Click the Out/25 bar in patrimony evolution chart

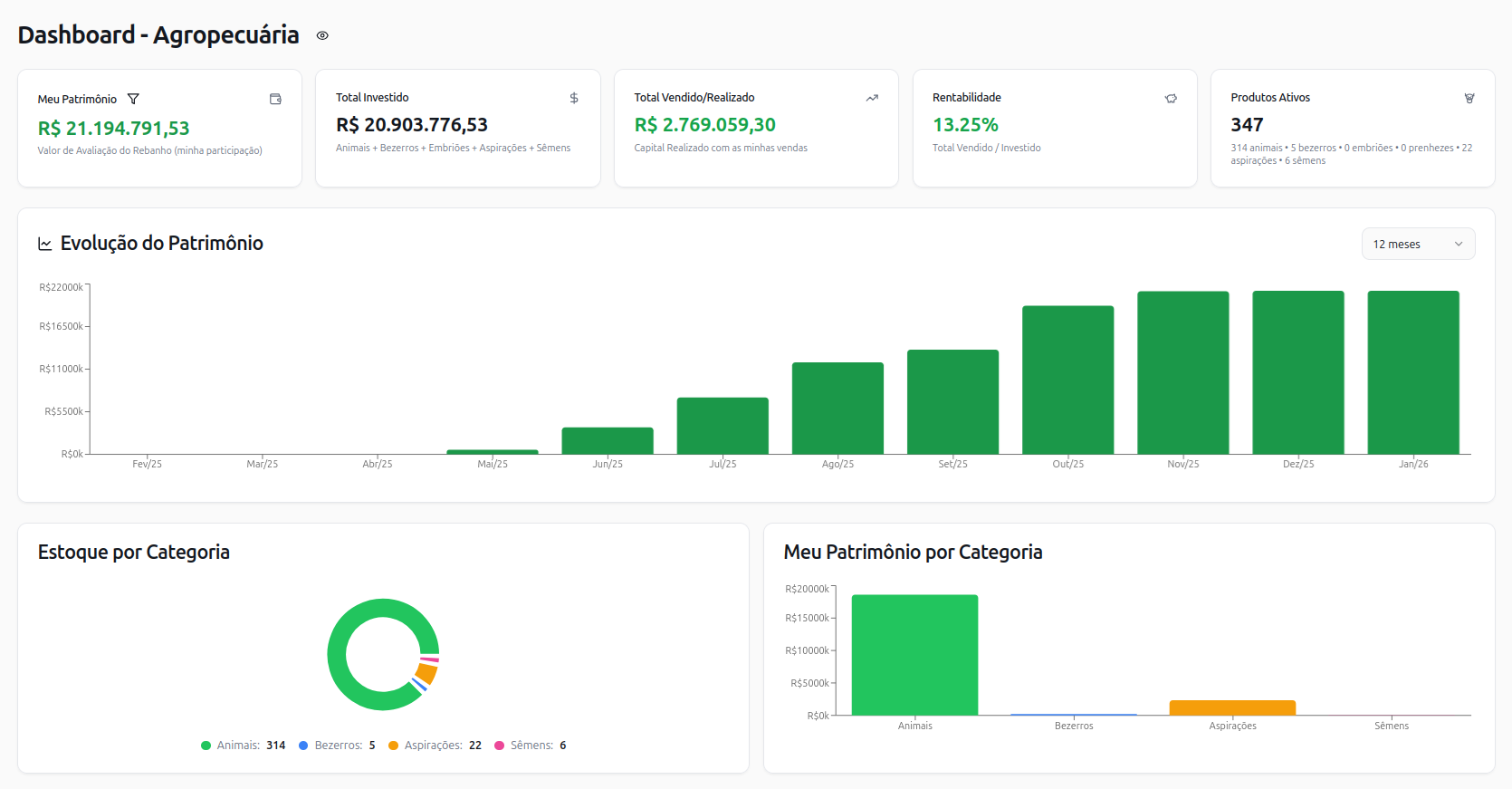(1067, 380)
